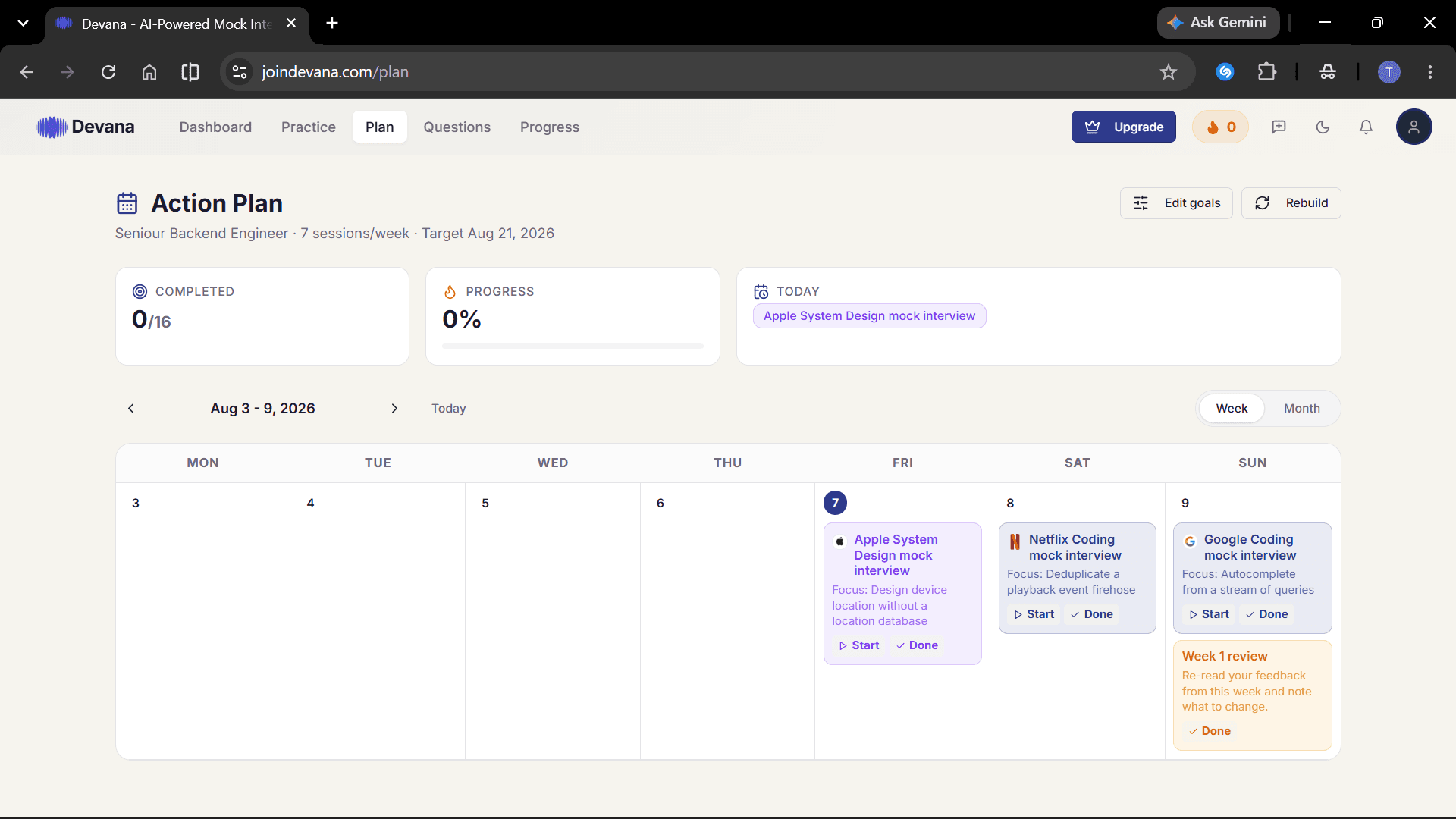Screen dimensions: 1456x819
Task: Jump to Today in calendar
Action: 449,408
